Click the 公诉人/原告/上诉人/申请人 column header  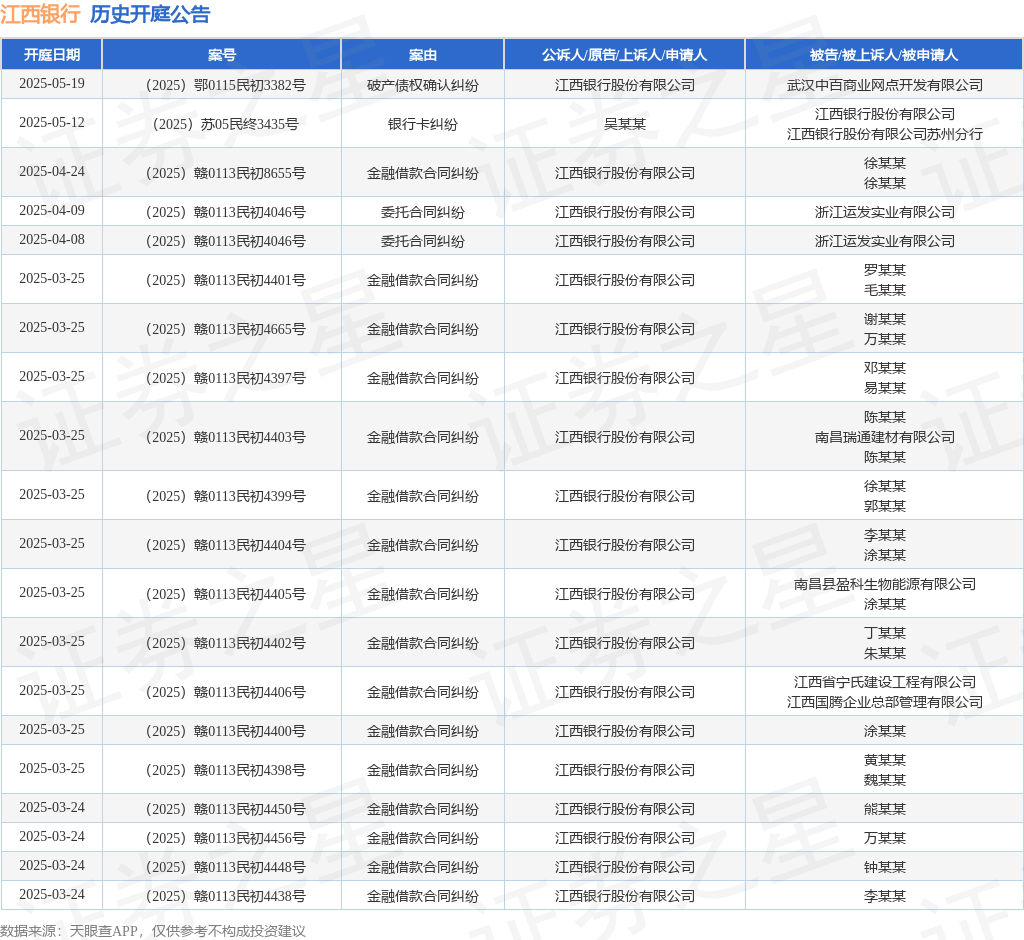[624, 55]
